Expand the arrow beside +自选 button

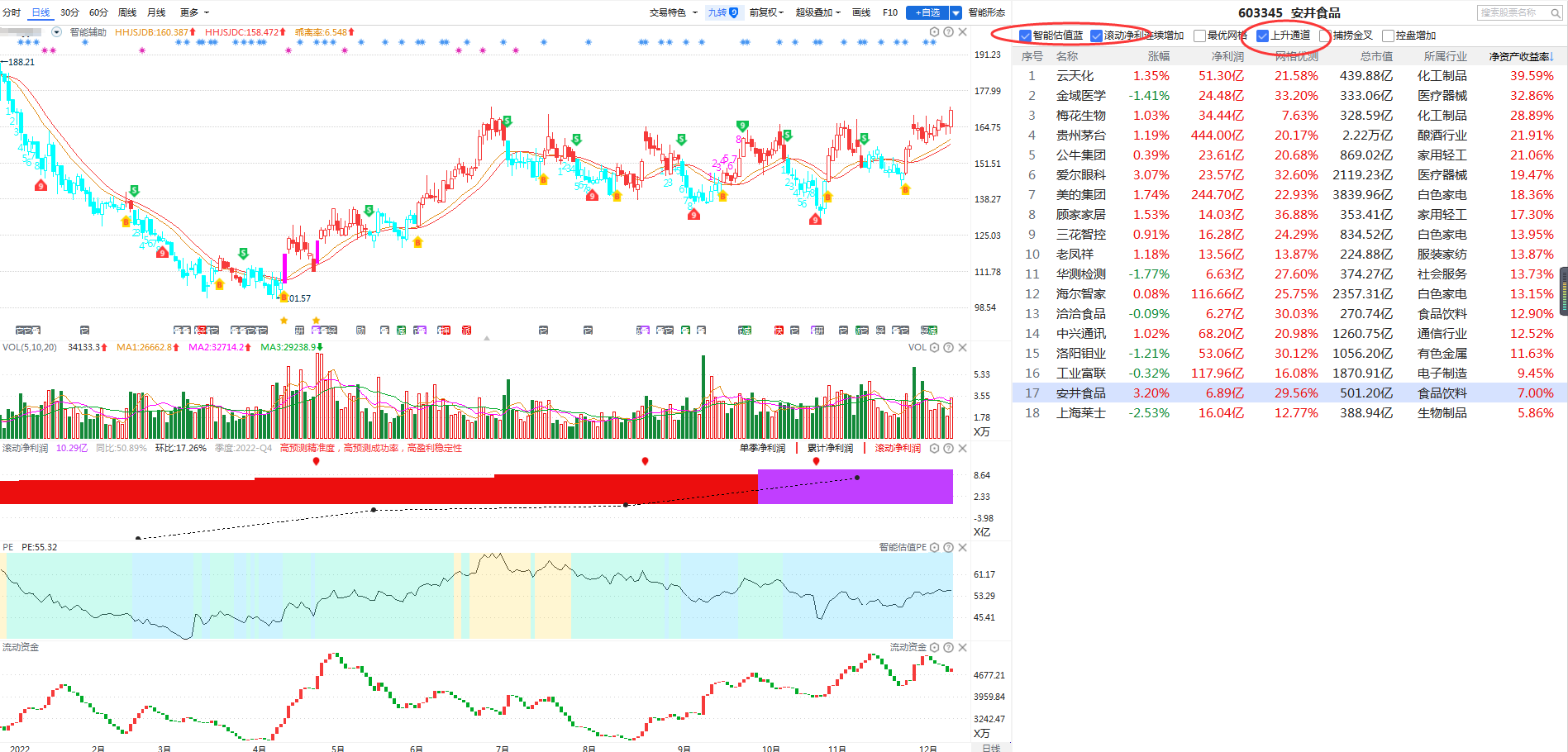click(956, 12)
